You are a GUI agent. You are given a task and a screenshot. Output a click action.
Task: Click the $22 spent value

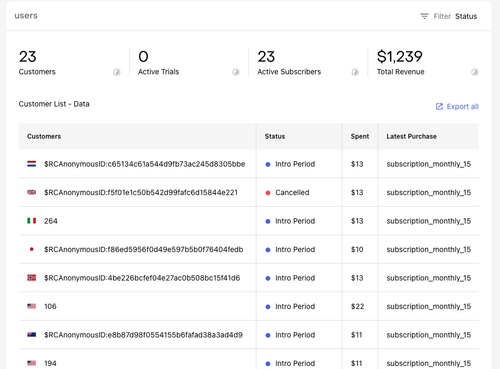coord(357,306)
